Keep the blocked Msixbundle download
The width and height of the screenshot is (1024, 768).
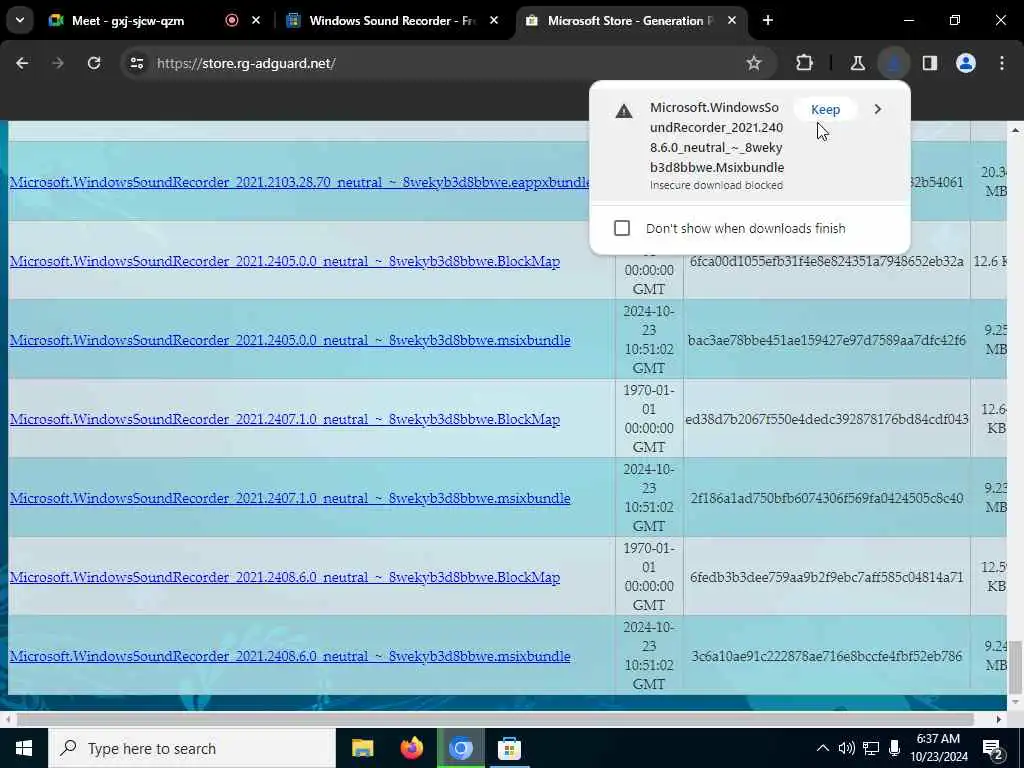[x=825, y=109]
